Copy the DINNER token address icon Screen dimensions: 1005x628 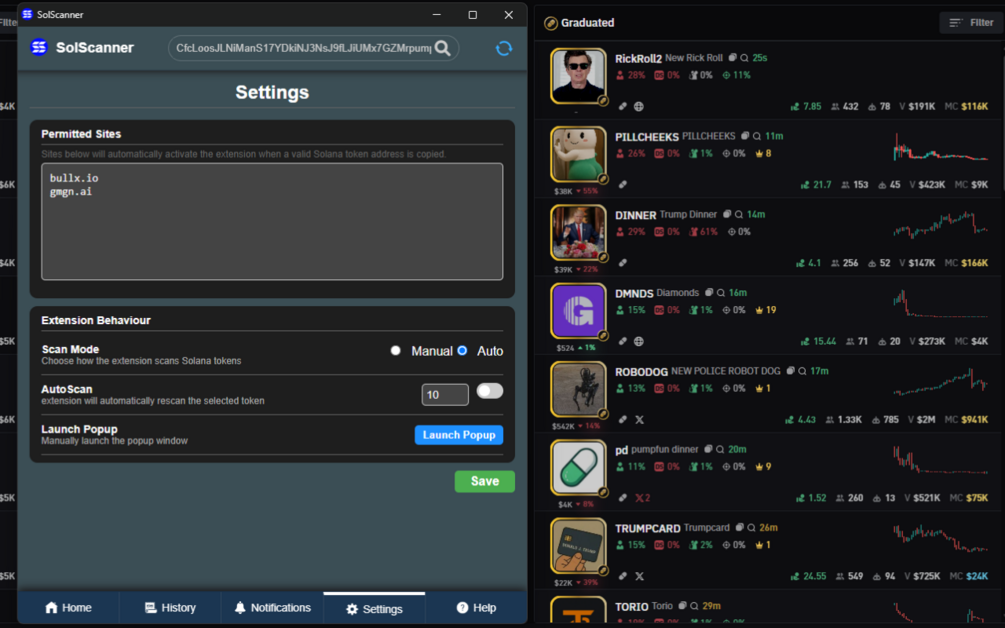pos(727,214)
